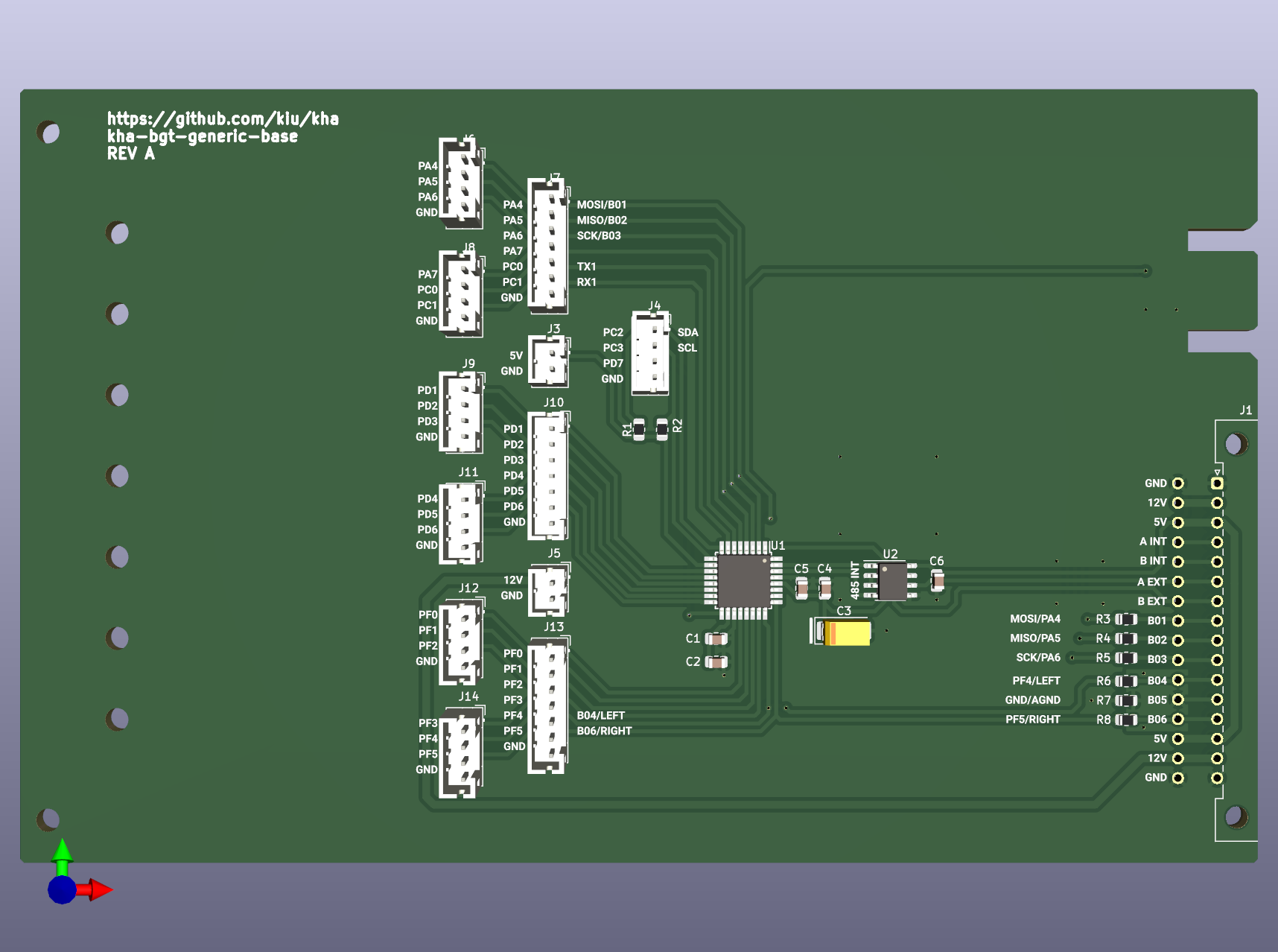Click the TX1 label
Screen dimensions: 1278x952
point(587,267)
